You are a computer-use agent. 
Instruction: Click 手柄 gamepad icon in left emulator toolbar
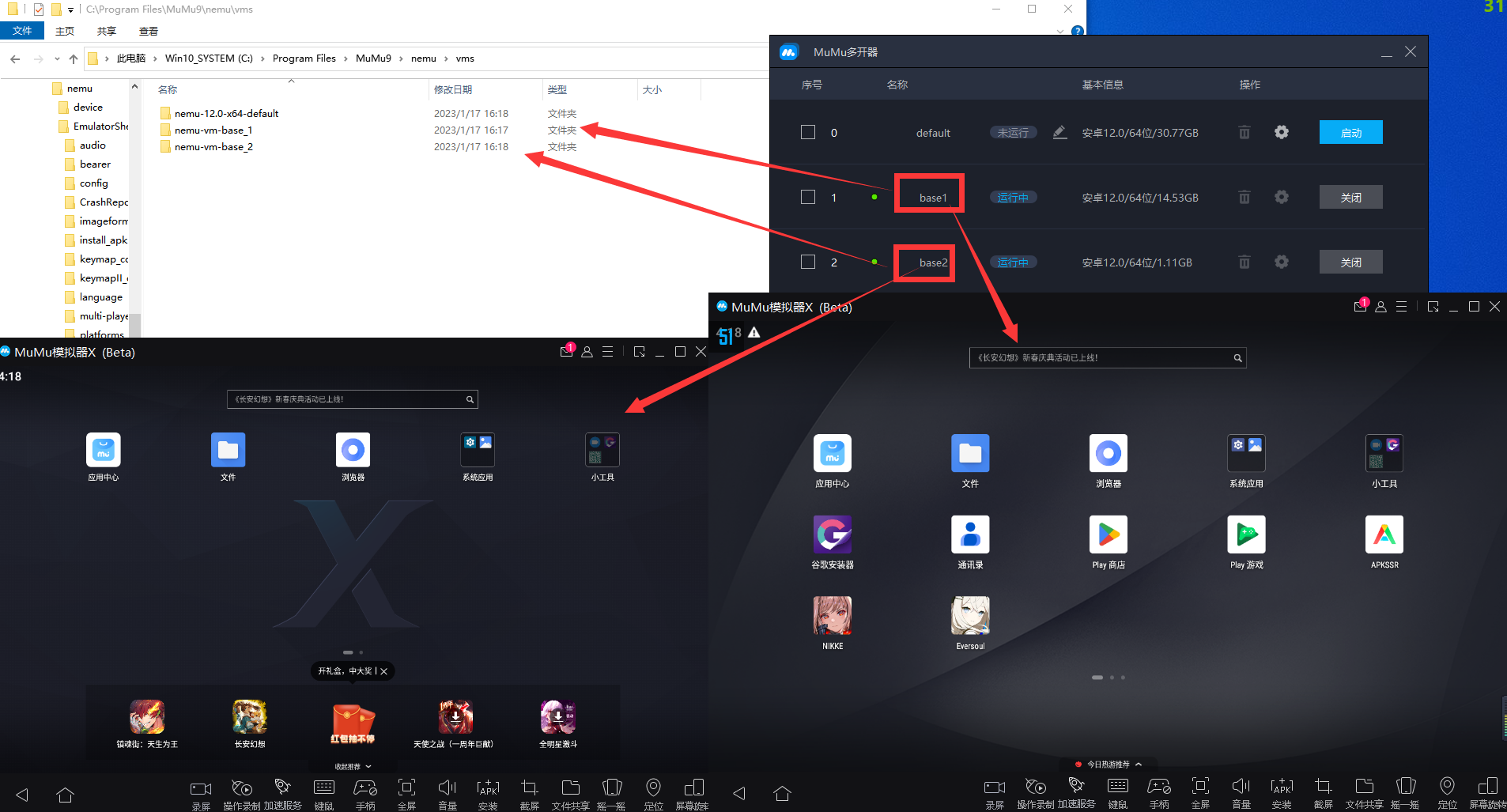coord(365,787)
